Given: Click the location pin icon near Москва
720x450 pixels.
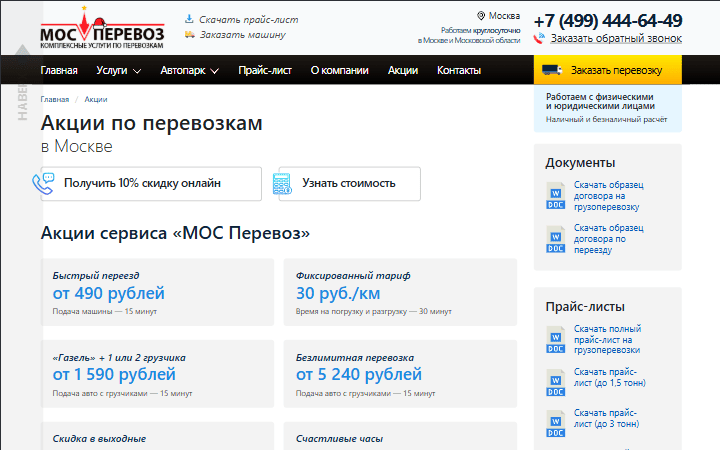Looking at the screenshot, I should 481,16.
